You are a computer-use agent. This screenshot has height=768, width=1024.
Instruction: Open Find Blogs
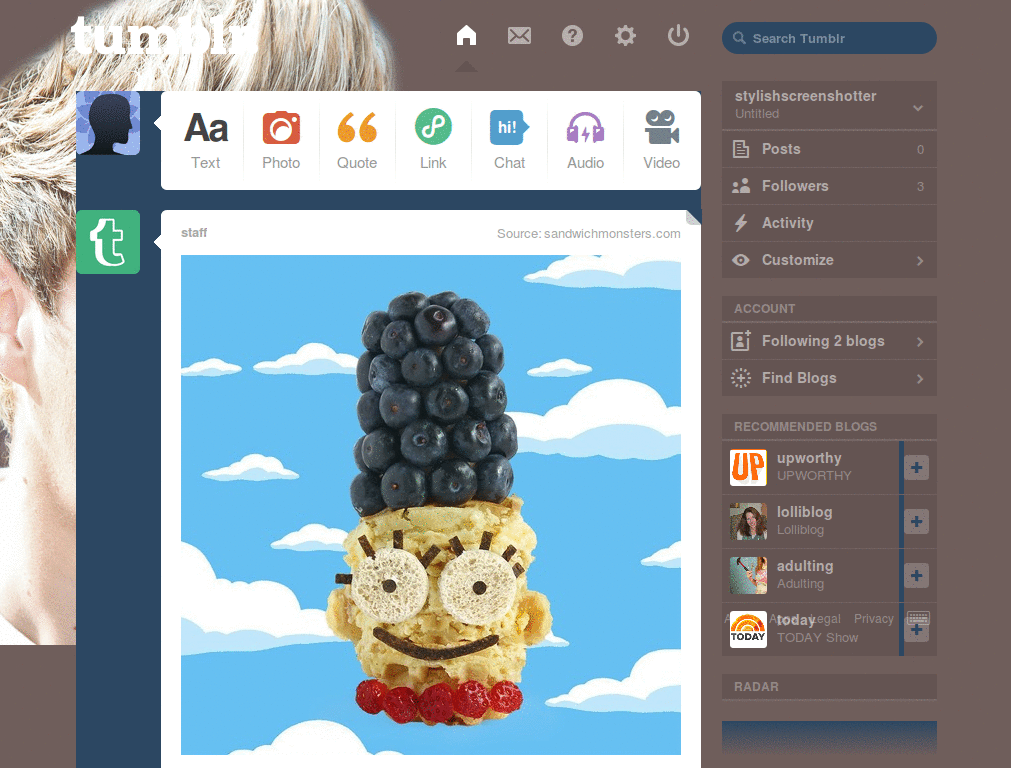[829, 378]
